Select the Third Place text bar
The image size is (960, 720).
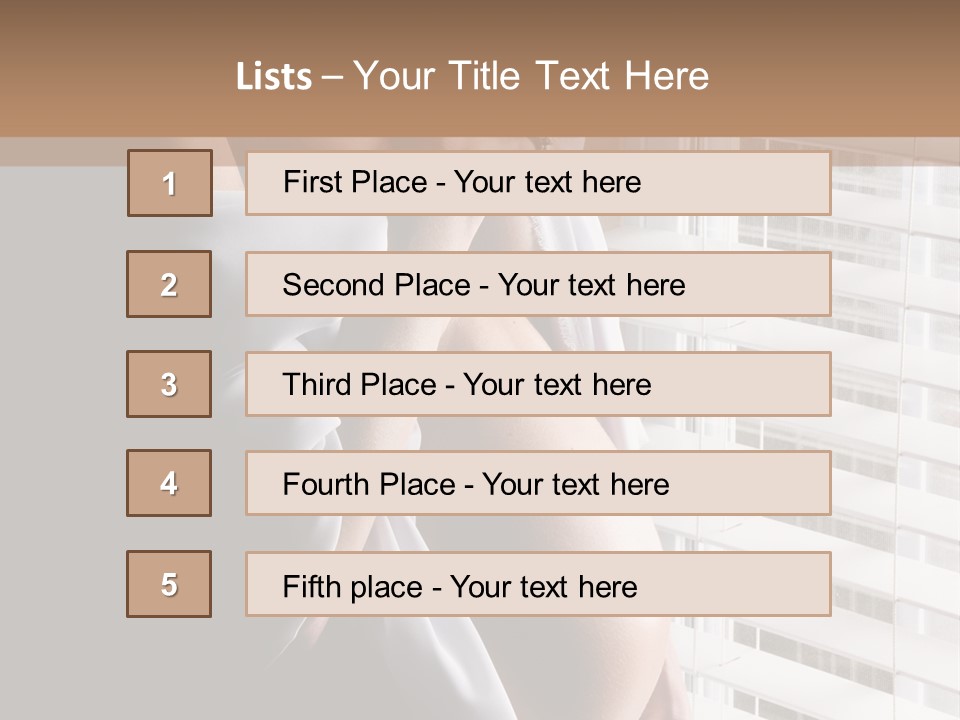click(538, 384)
